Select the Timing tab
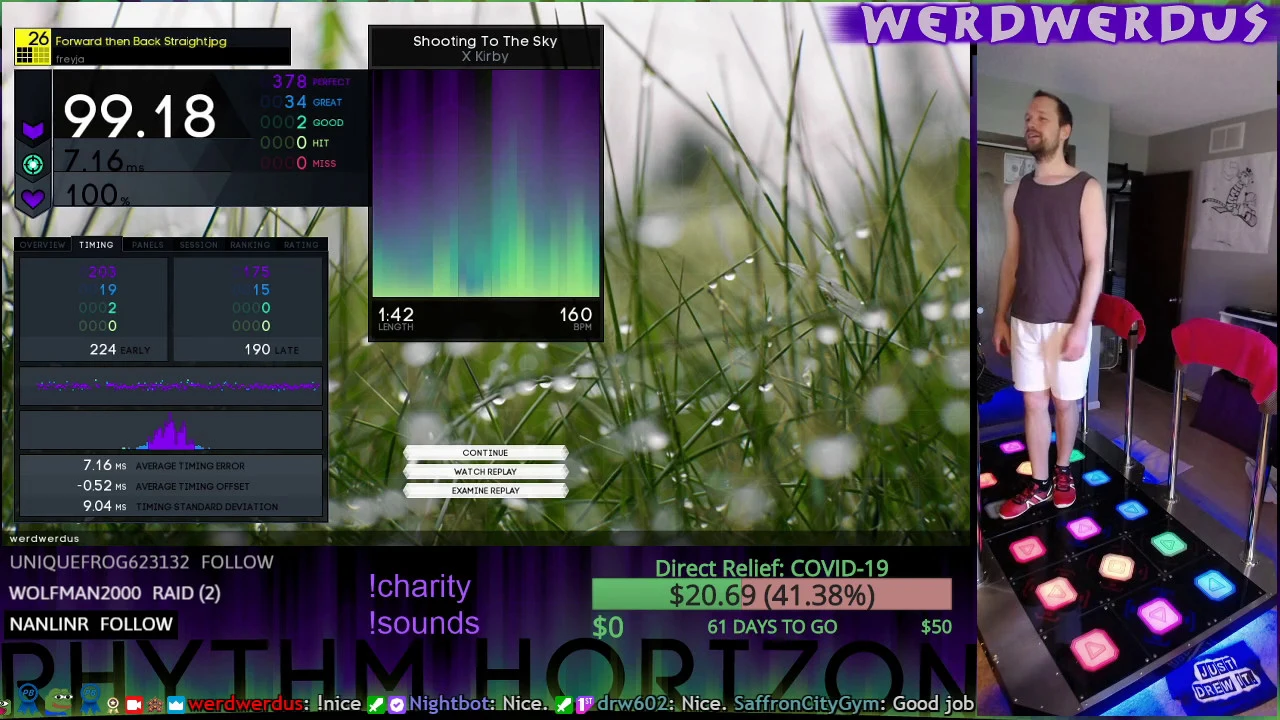Viewport: 1280px width, 720px height. pyautogui.click(x=96, y=245)
